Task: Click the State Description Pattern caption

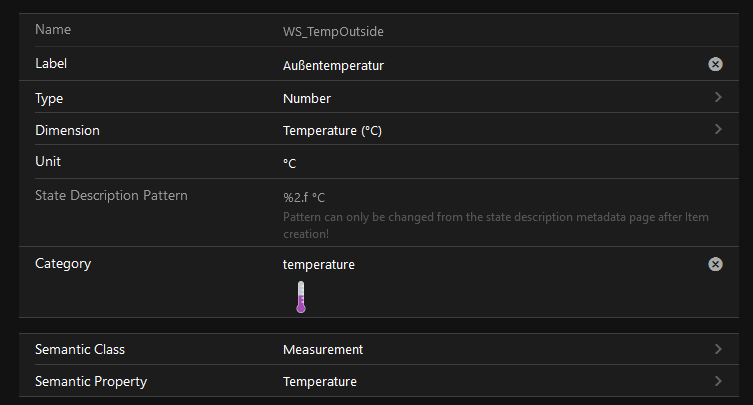Action: 111,195
